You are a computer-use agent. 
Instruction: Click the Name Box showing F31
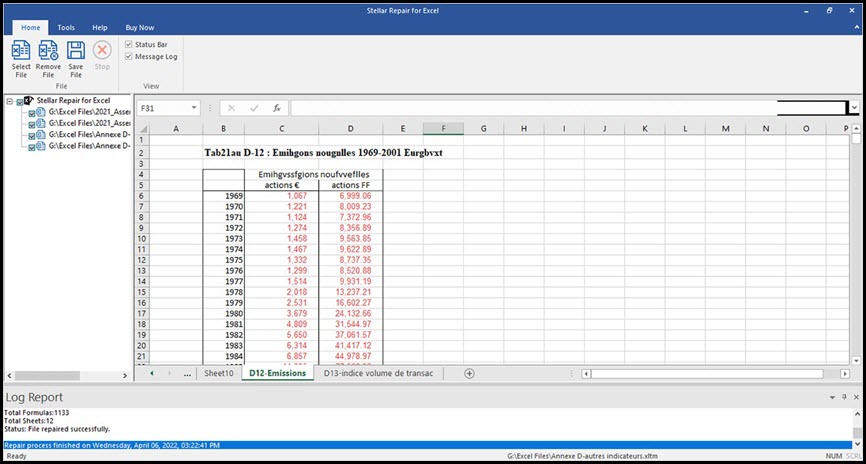[163, 108]
